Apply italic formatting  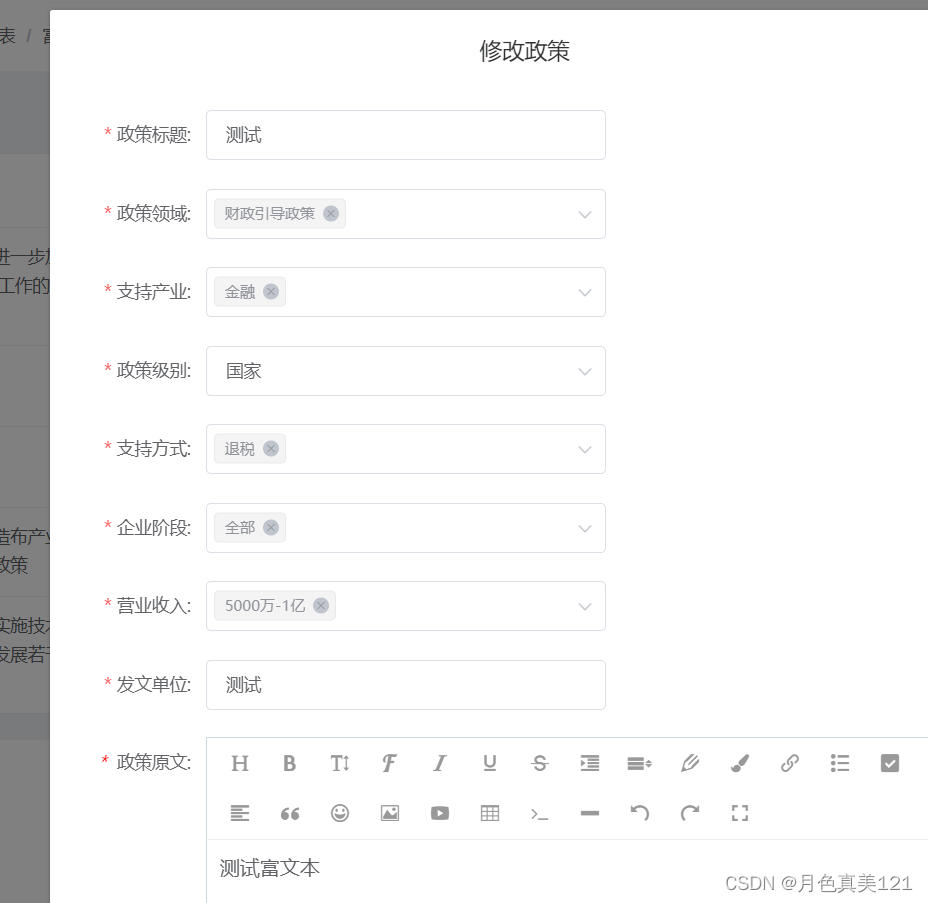439,763
